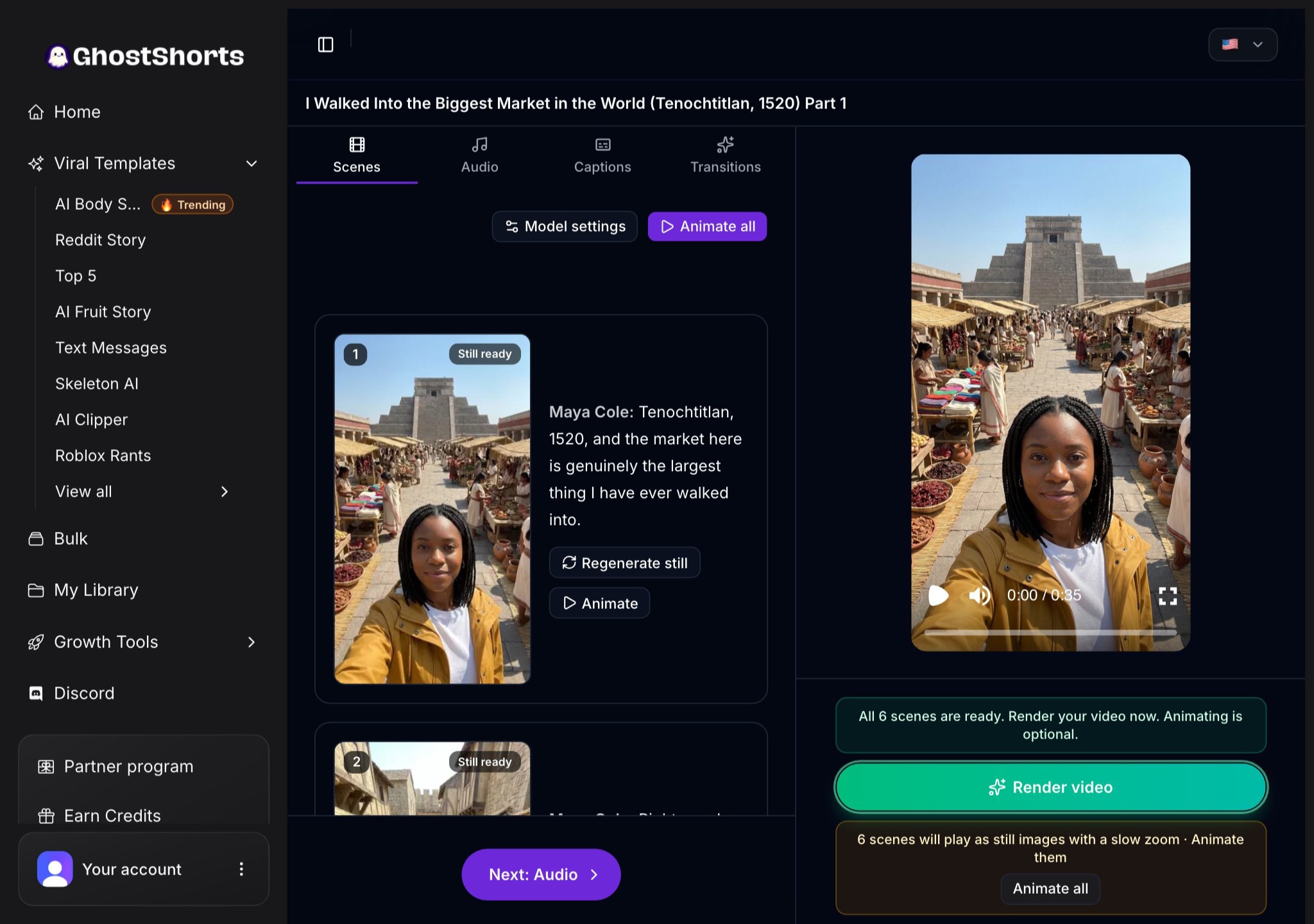Switch to the Transitions tab
This screenshot has width=1314, height=924.
pyautogui.click(x=725, y=155)
